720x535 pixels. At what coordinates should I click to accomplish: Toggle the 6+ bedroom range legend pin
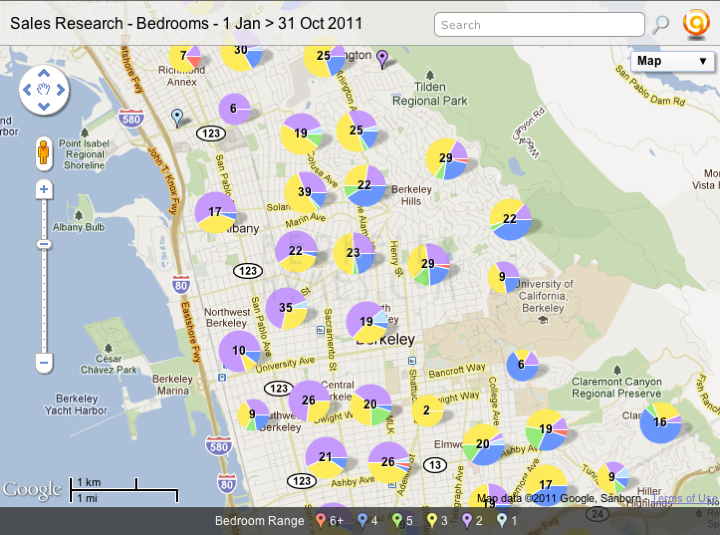point(321,520)
